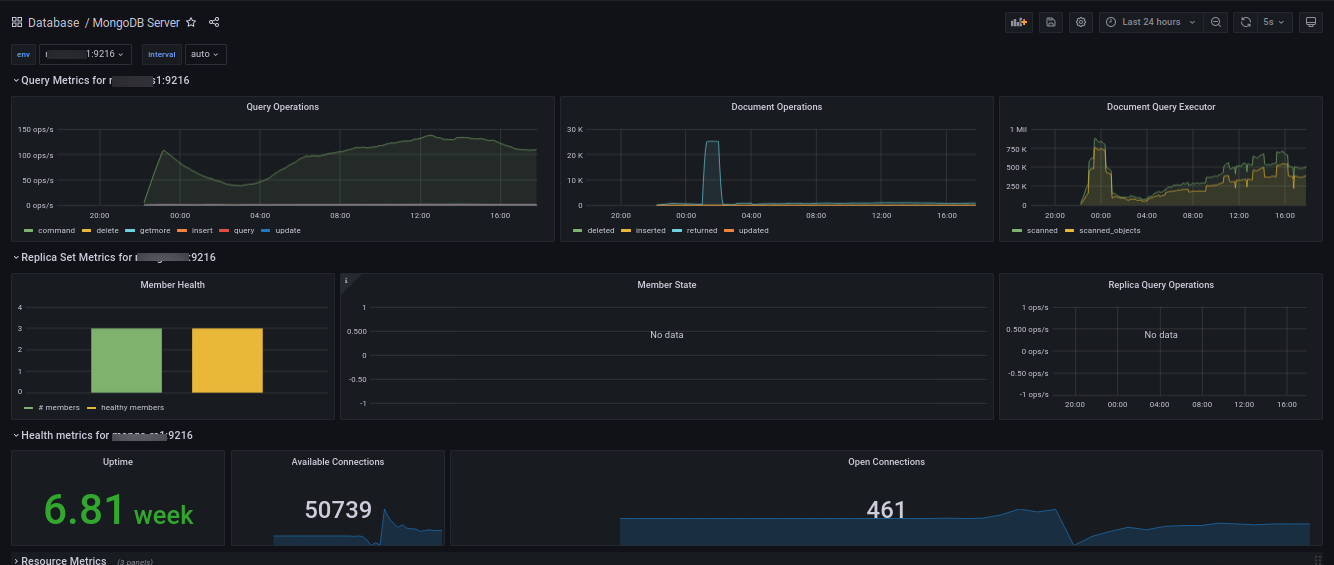The width and height of the screenshot is (1334, 565).
Task: Share the dashboard via share icon
Action: (214, 22)
